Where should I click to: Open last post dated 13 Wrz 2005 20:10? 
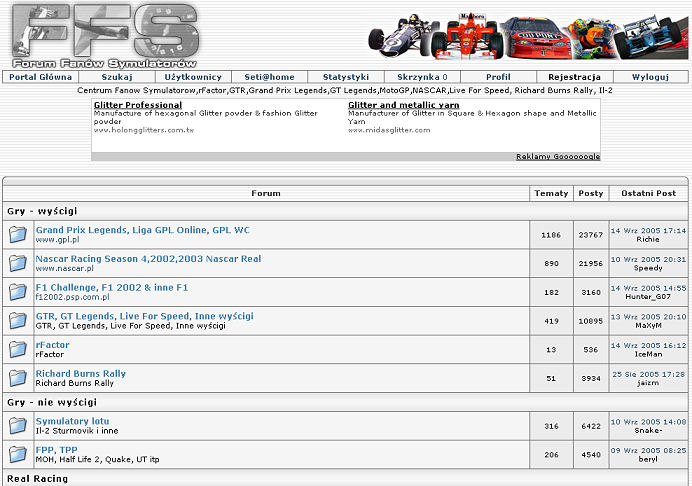coord(648,316)
